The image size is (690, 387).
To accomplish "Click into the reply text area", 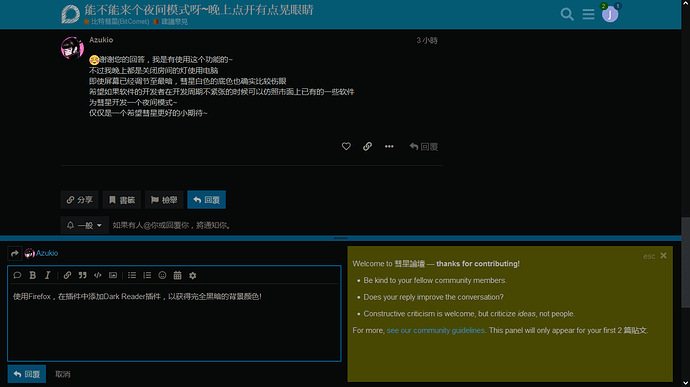I will 174,322.
